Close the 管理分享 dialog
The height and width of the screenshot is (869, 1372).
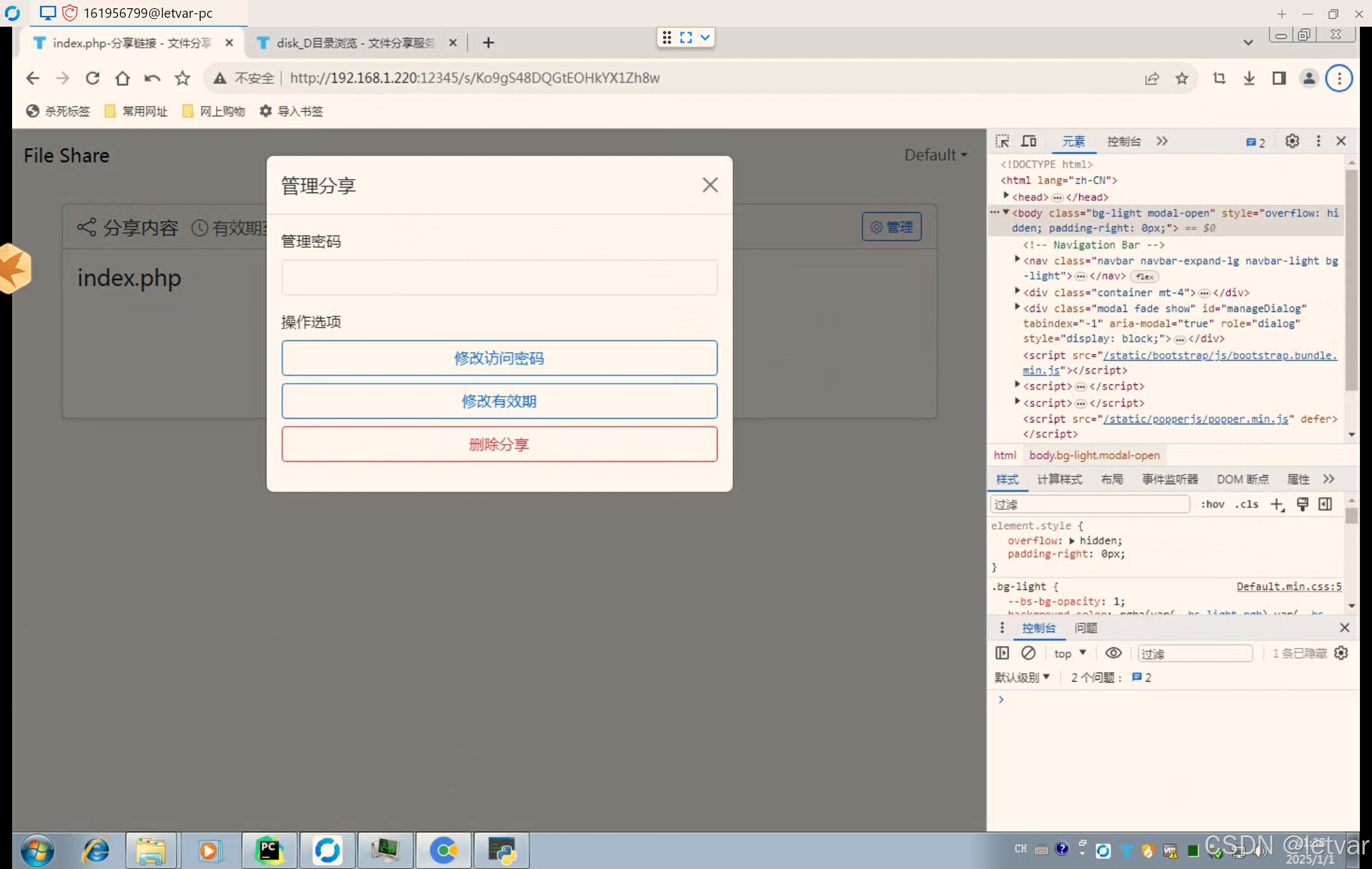pos(710,185)
